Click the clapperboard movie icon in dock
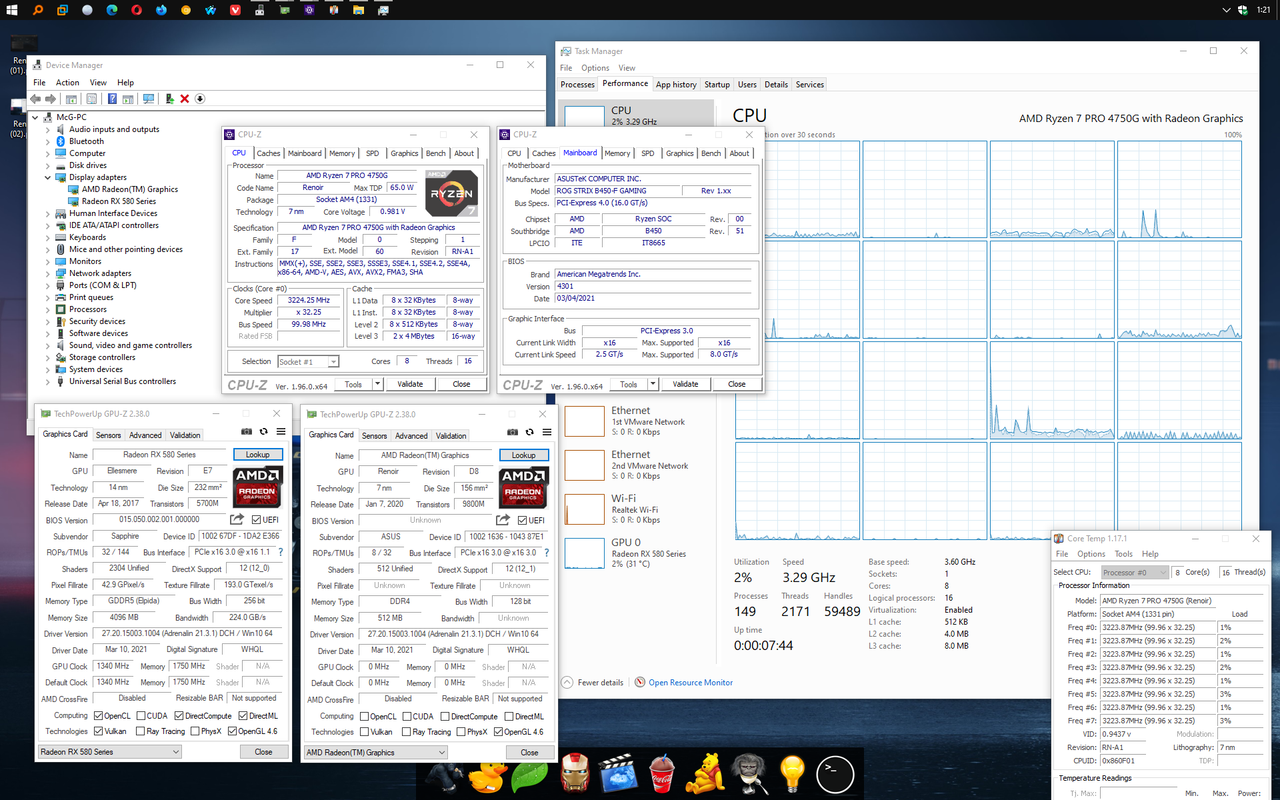 (x=618, y=775)
